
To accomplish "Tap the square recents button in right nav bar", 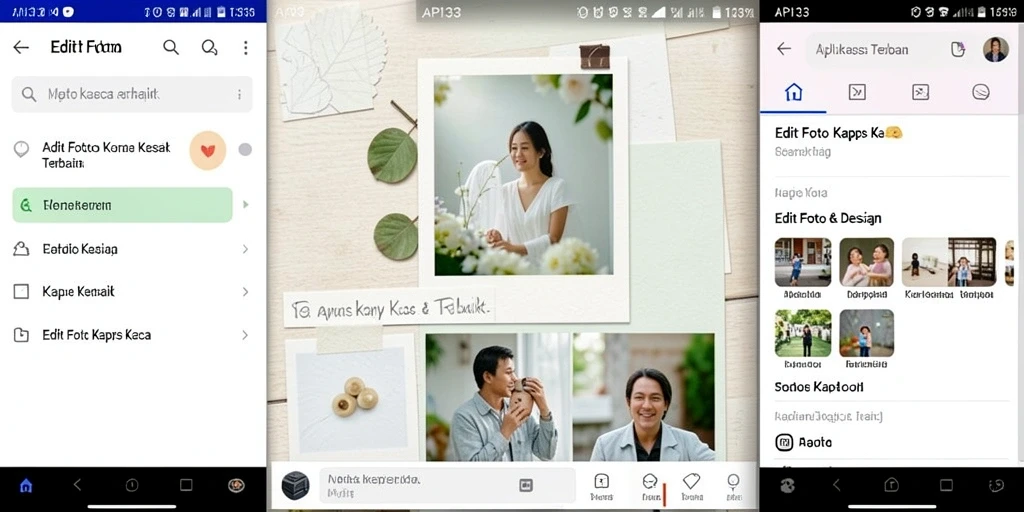I will point(946,485).
